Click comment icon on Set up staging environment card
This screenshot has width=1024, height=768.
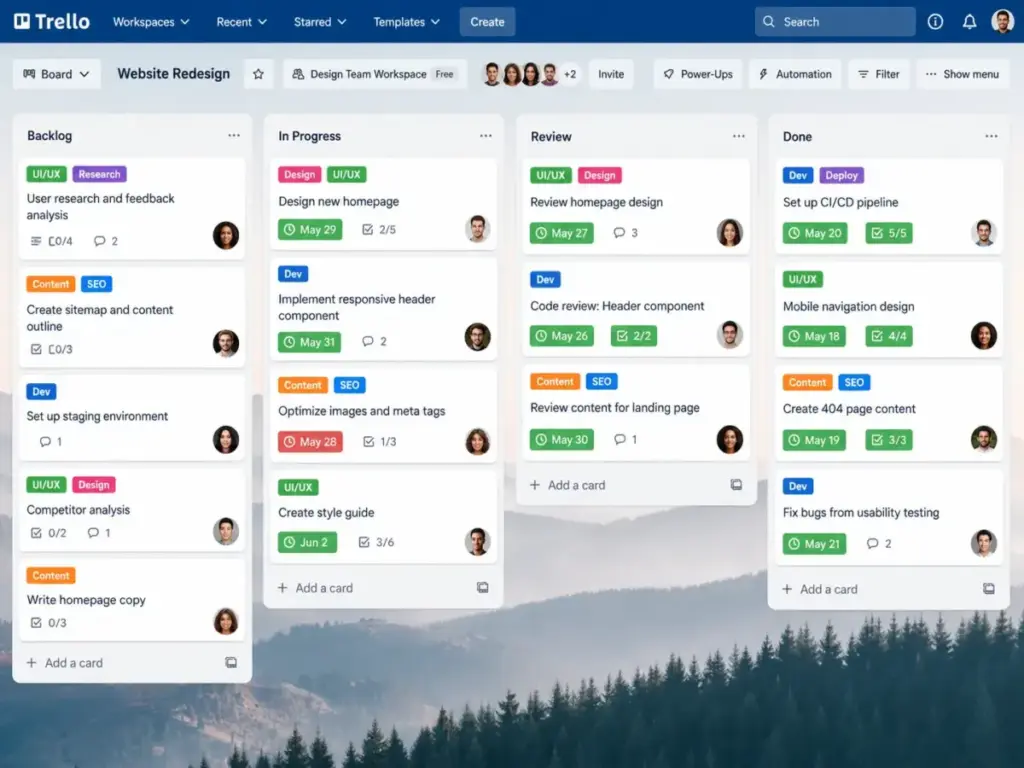click(x=45, y=441)
